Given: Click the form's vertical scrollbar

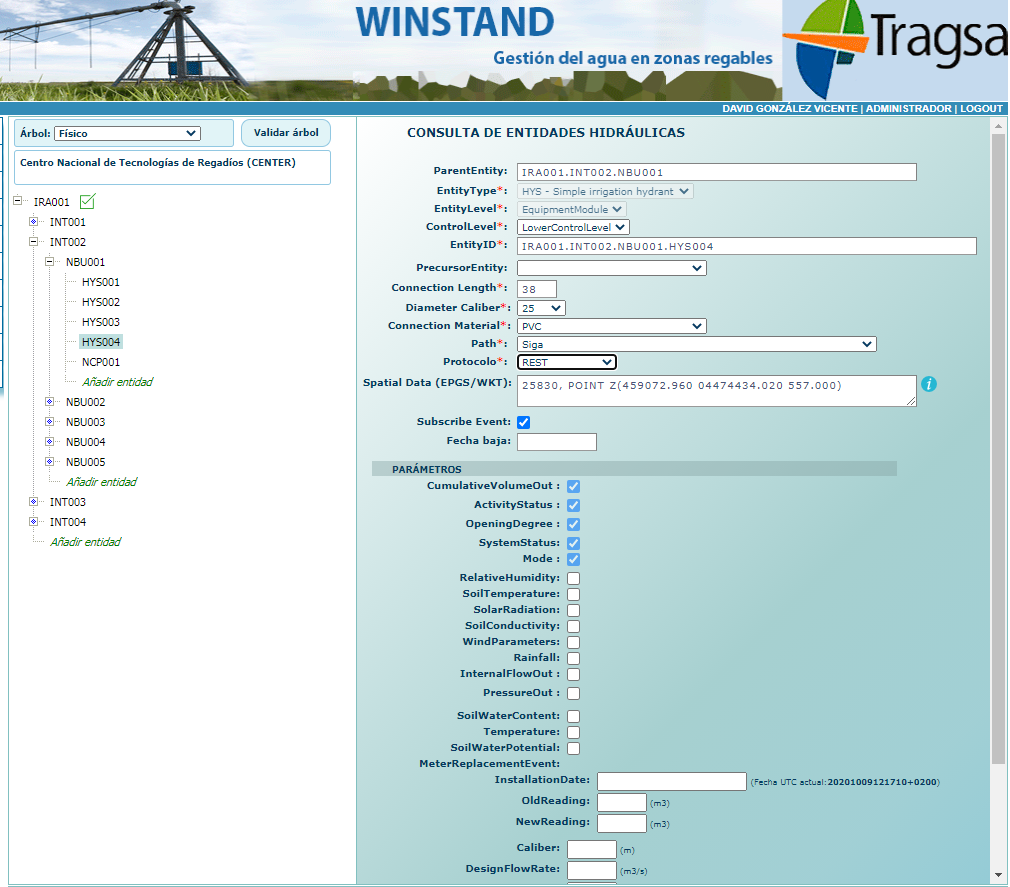Looking at the screenshot, I should pos(998,448).
